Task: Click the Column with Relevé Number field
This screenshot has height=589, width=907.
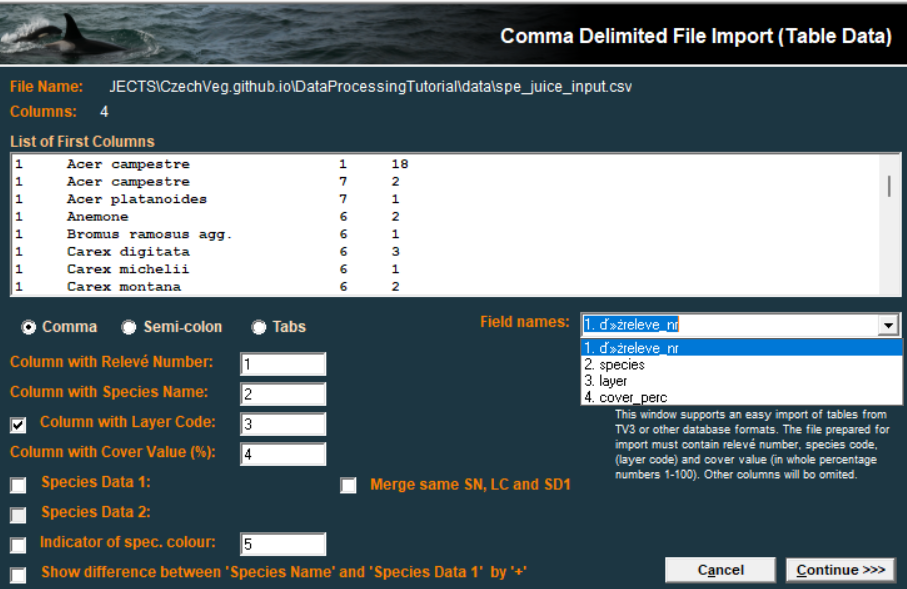Action: click(283, 364)
